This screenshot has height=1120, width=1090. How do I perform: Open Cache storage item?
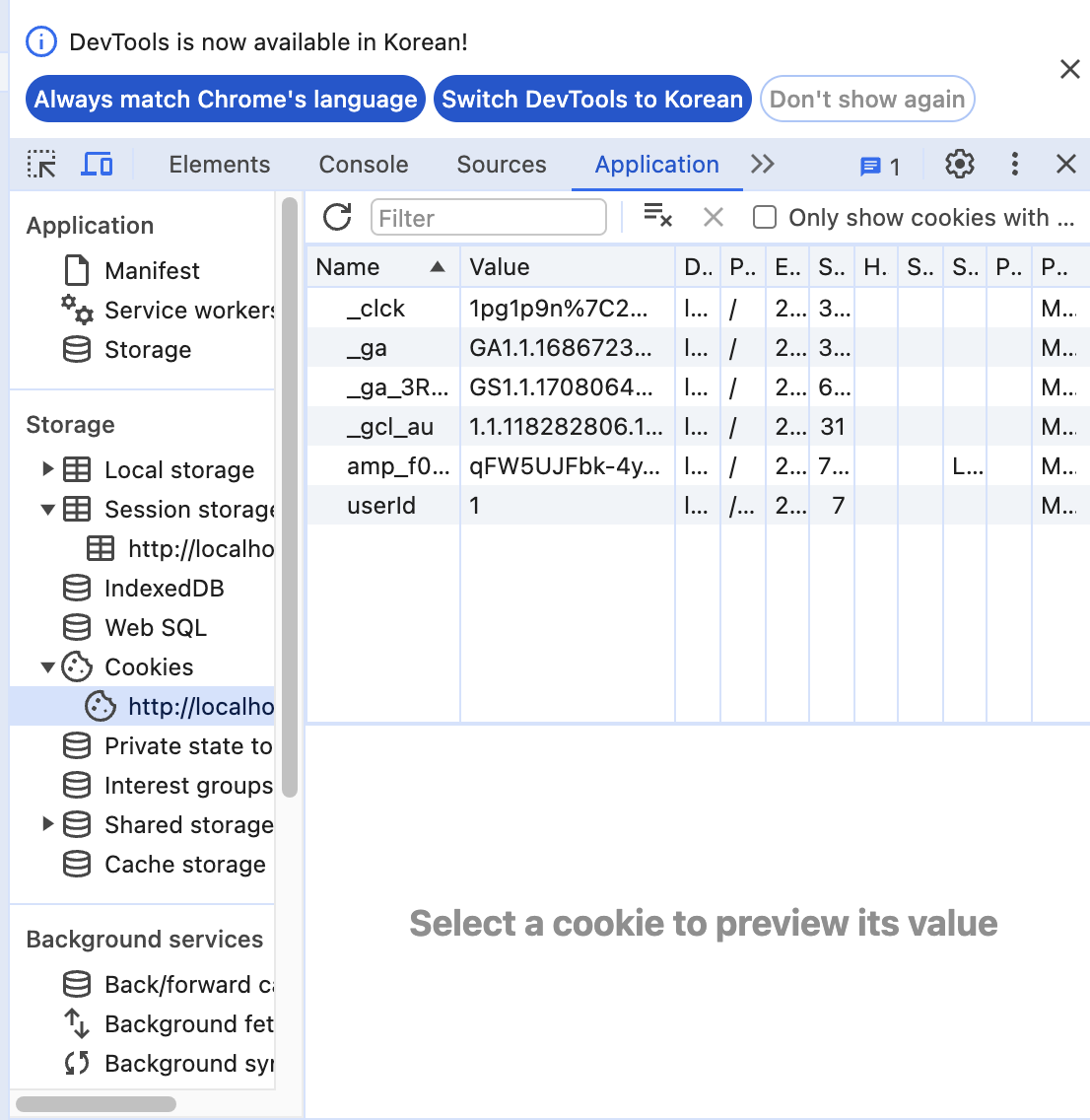point(142,865)
